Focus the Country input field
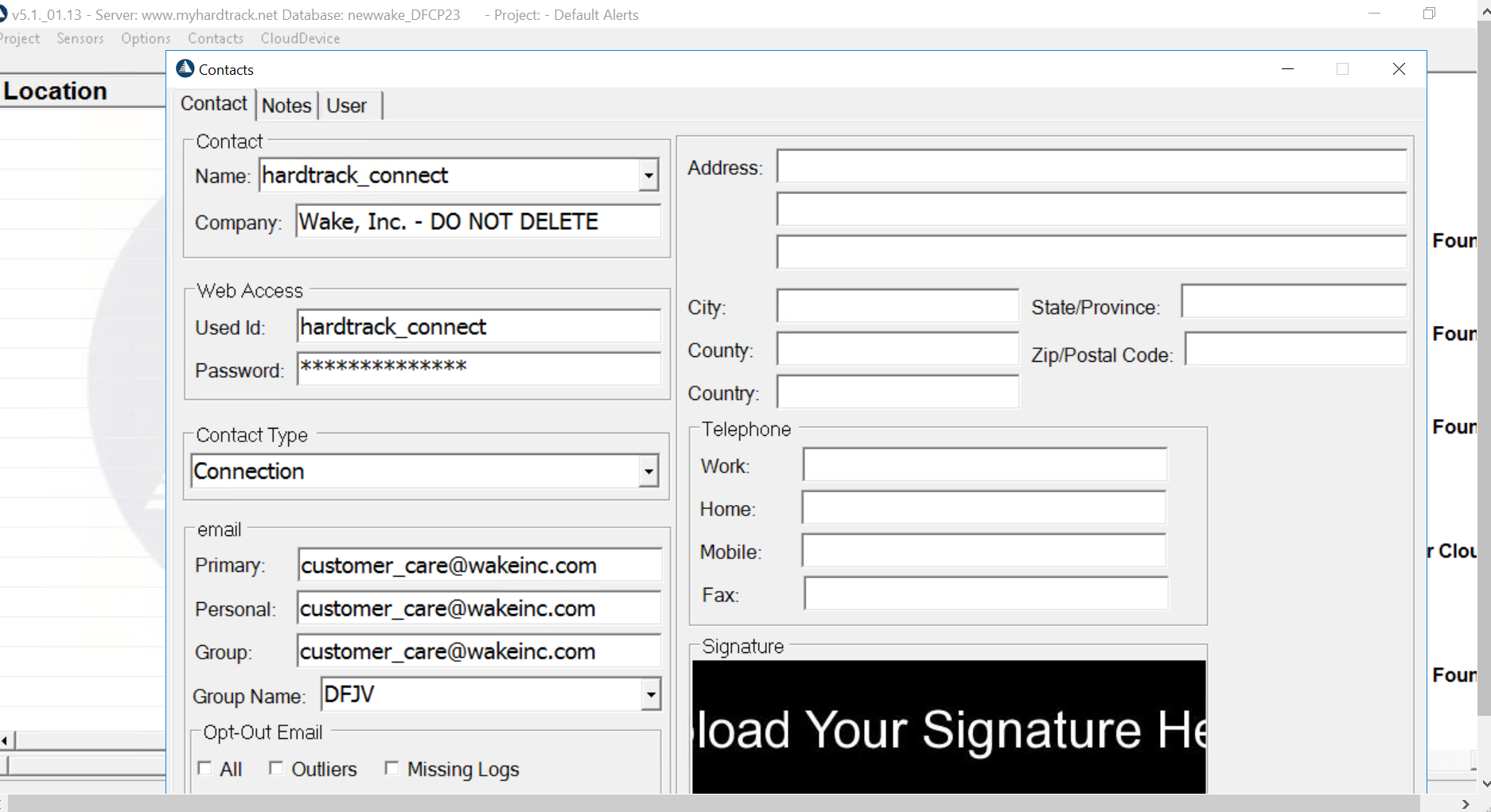Image resolution: width=1491 pixels, height=812 pixels. pyautogui.click(x=897, y=392)
